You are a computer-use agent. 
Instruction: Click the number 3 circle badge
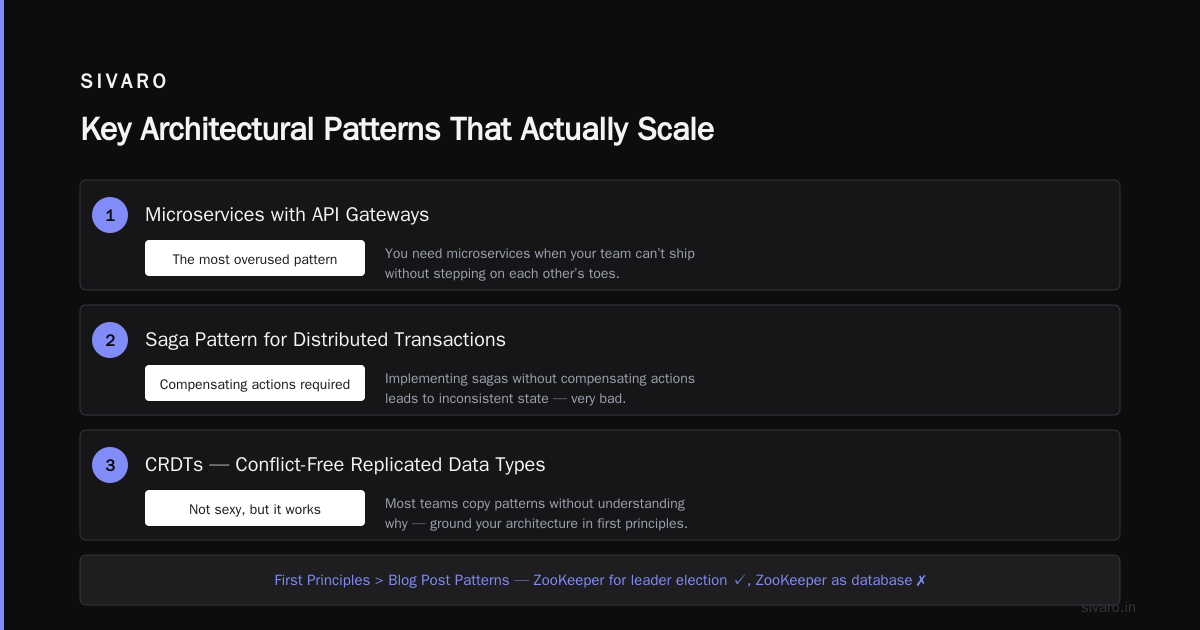(110, 465)
